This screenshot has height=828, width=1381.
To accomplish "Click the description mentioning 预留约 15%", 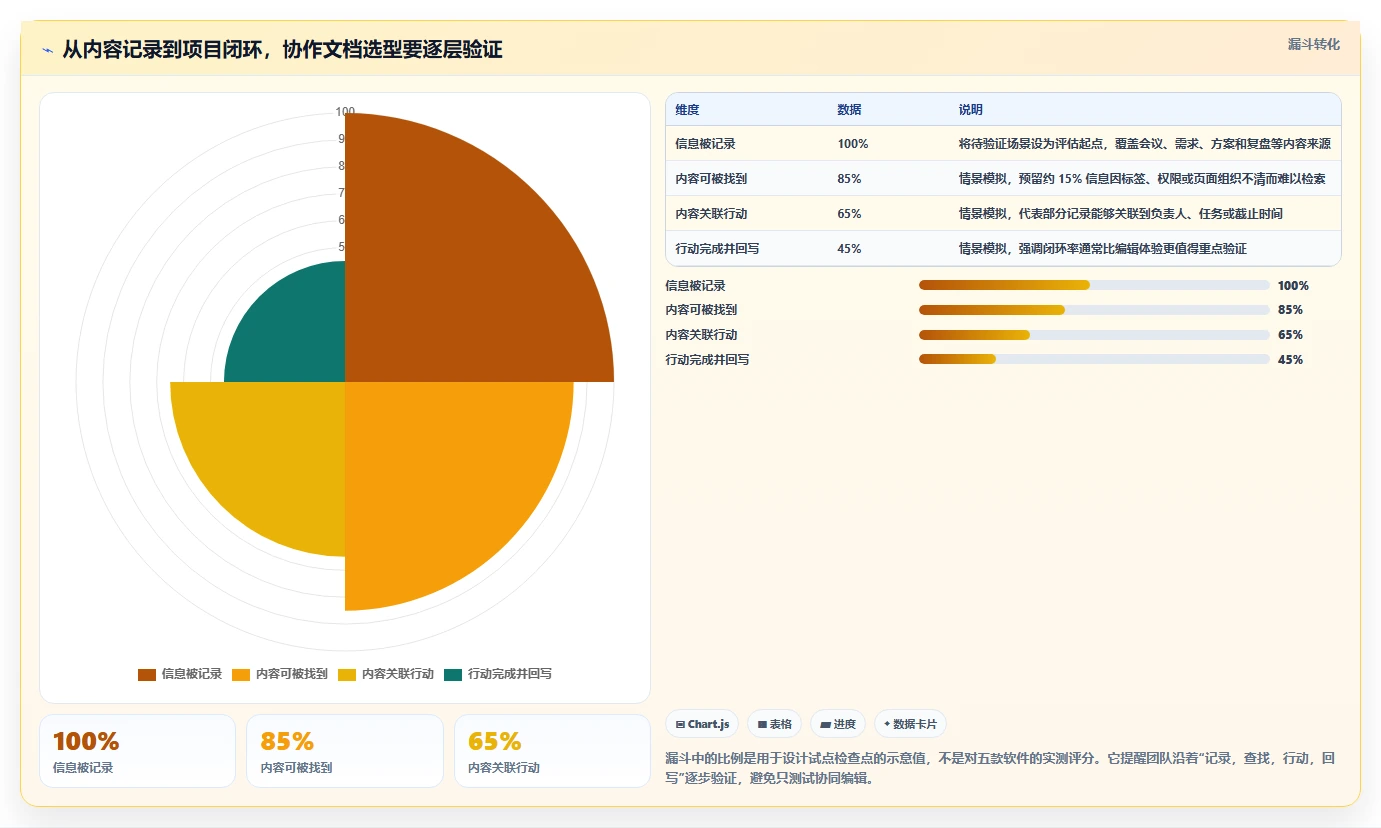I will [1142, 179].
